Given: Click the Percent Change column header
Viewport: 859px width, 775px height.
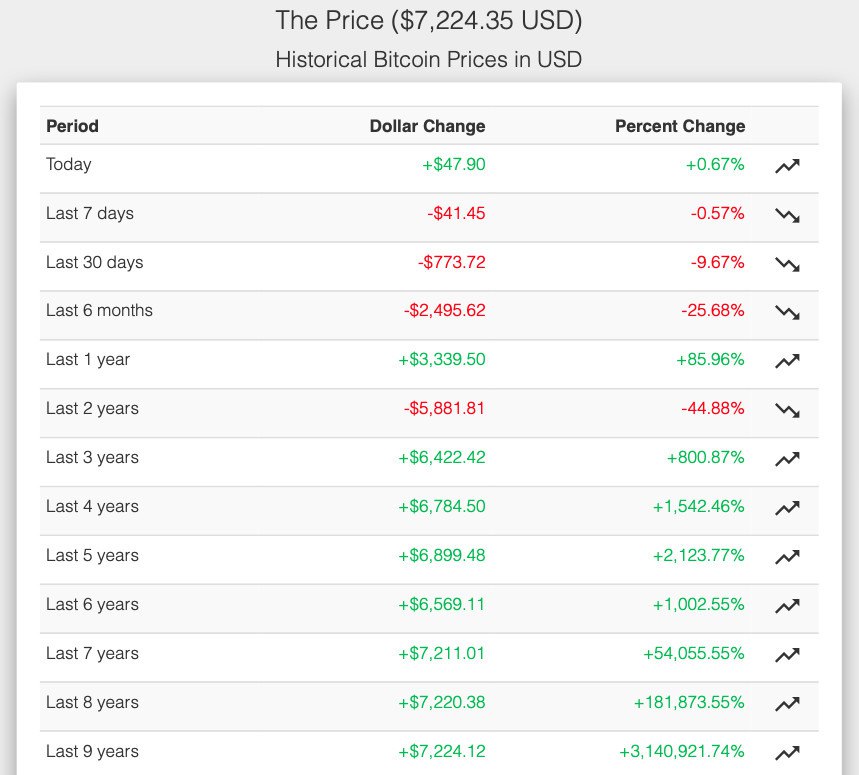Looking at the screenshot, I should (680, 126).
